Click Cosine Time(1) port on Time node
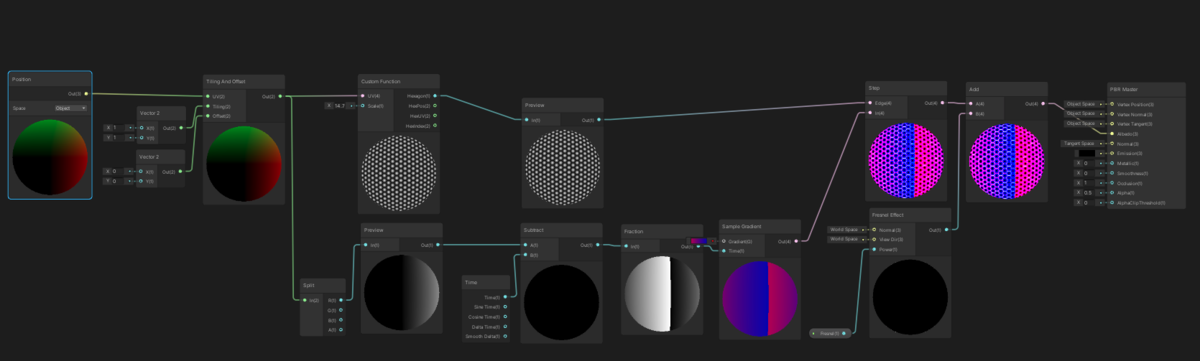 pos(506,317)
